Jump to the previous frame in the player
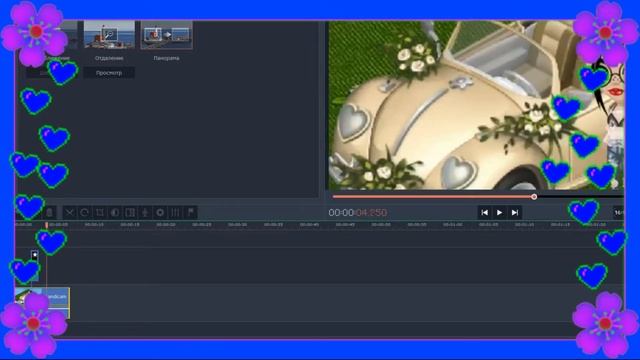 click(484, 213)
